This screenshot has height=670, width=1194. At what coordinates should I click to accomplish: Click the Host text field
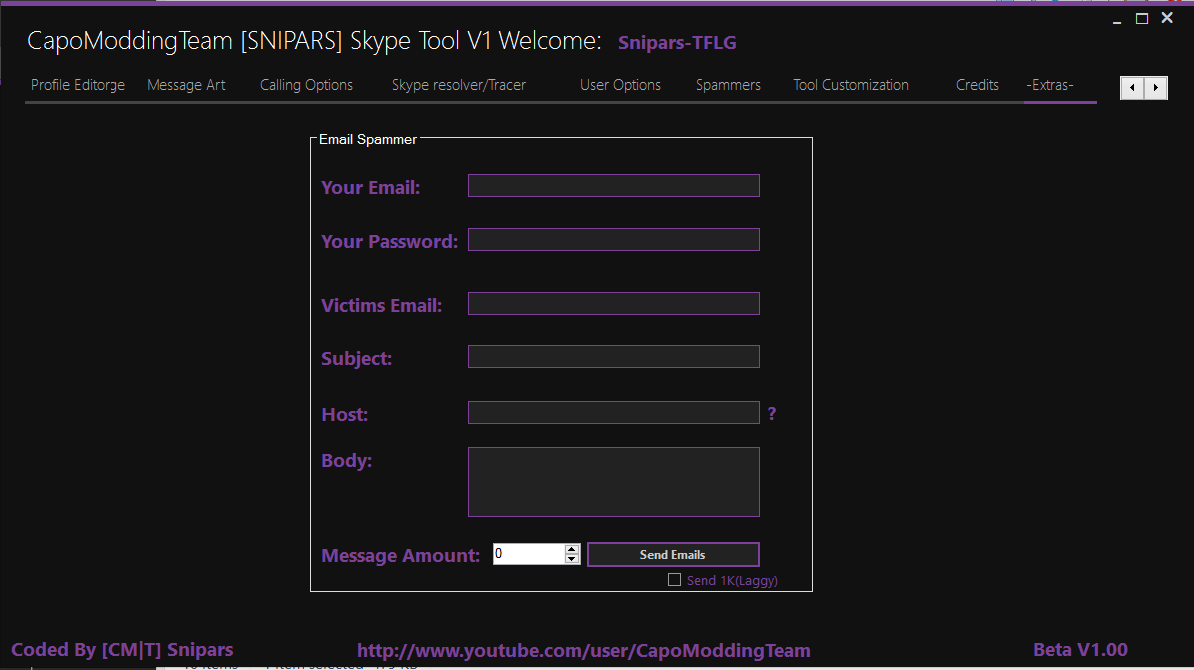tap(614, 413)
